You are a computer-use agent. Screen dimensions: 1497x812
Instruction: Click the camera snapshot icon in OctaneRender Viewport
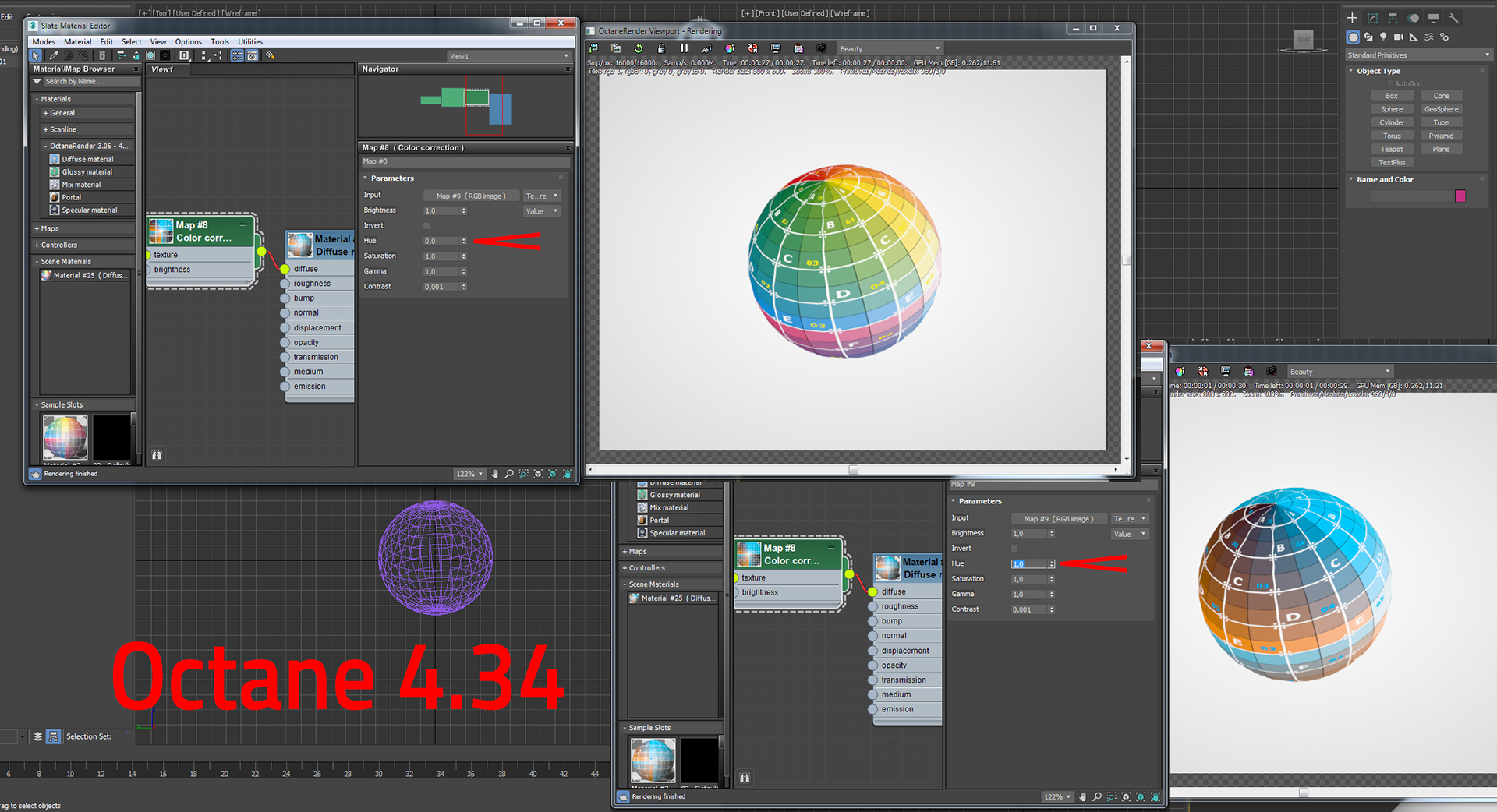821,48
